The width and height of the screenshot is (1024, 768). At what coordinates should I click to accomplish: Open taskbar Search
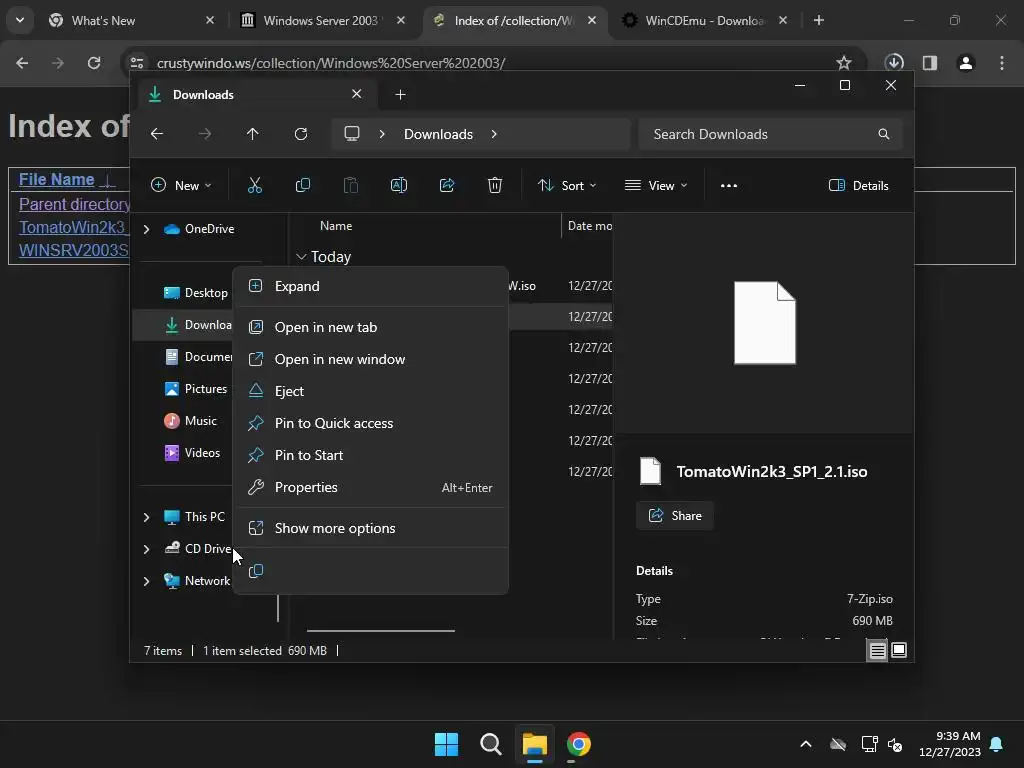[x=490, y=744]
